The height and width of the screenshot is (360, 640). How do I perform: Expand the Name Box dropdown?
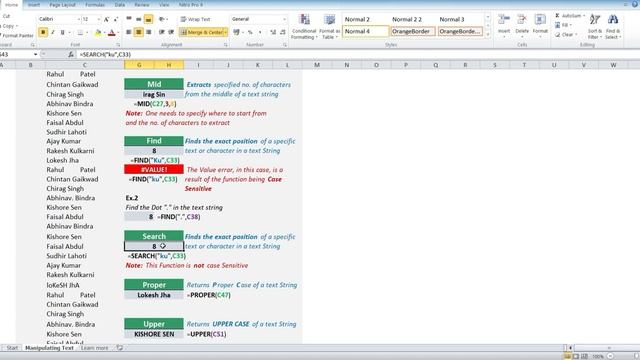tap(36, 54)
